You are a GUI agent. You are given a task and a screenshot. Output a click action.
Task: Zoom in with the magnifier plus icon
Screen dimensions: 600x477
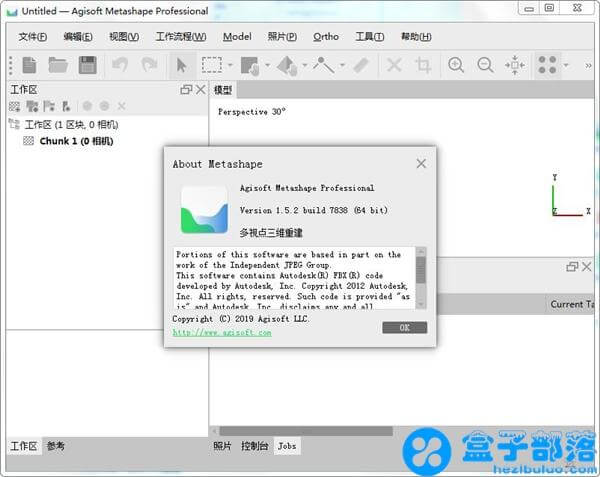coord(456,65)
